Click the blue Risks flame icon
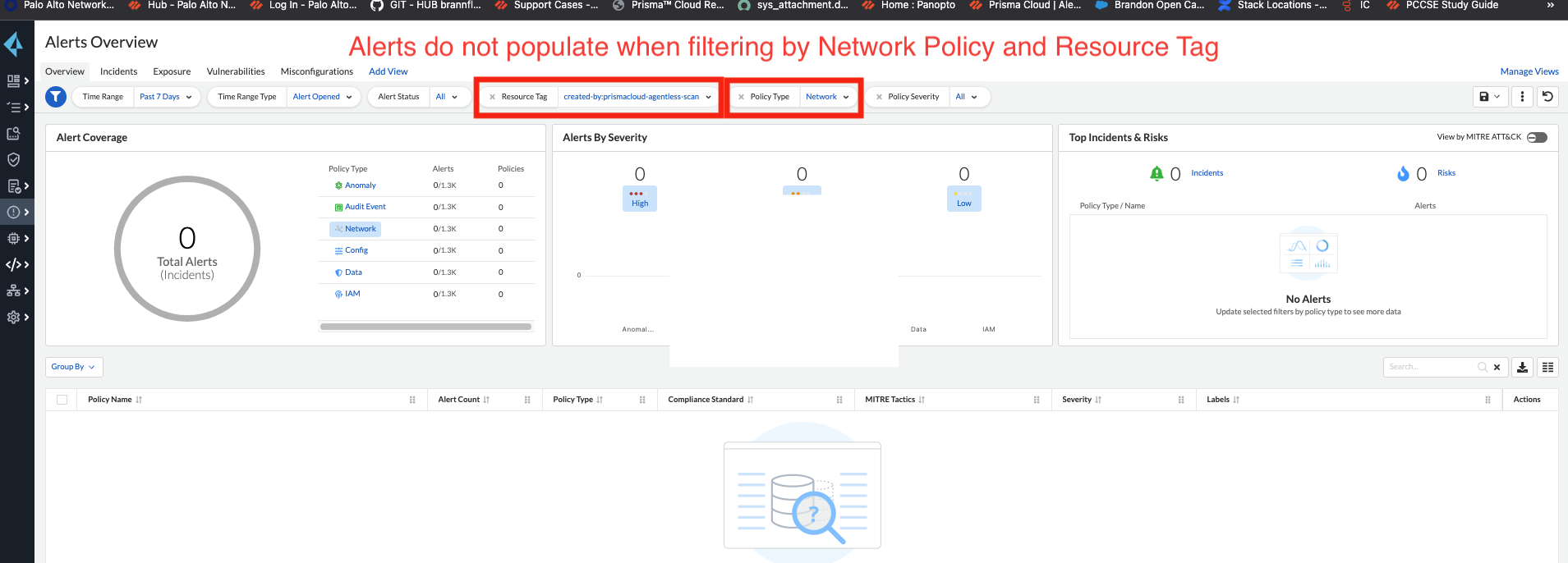Image resolution: width=1568 pixels, height=563 pixels. click(1403, 173)
